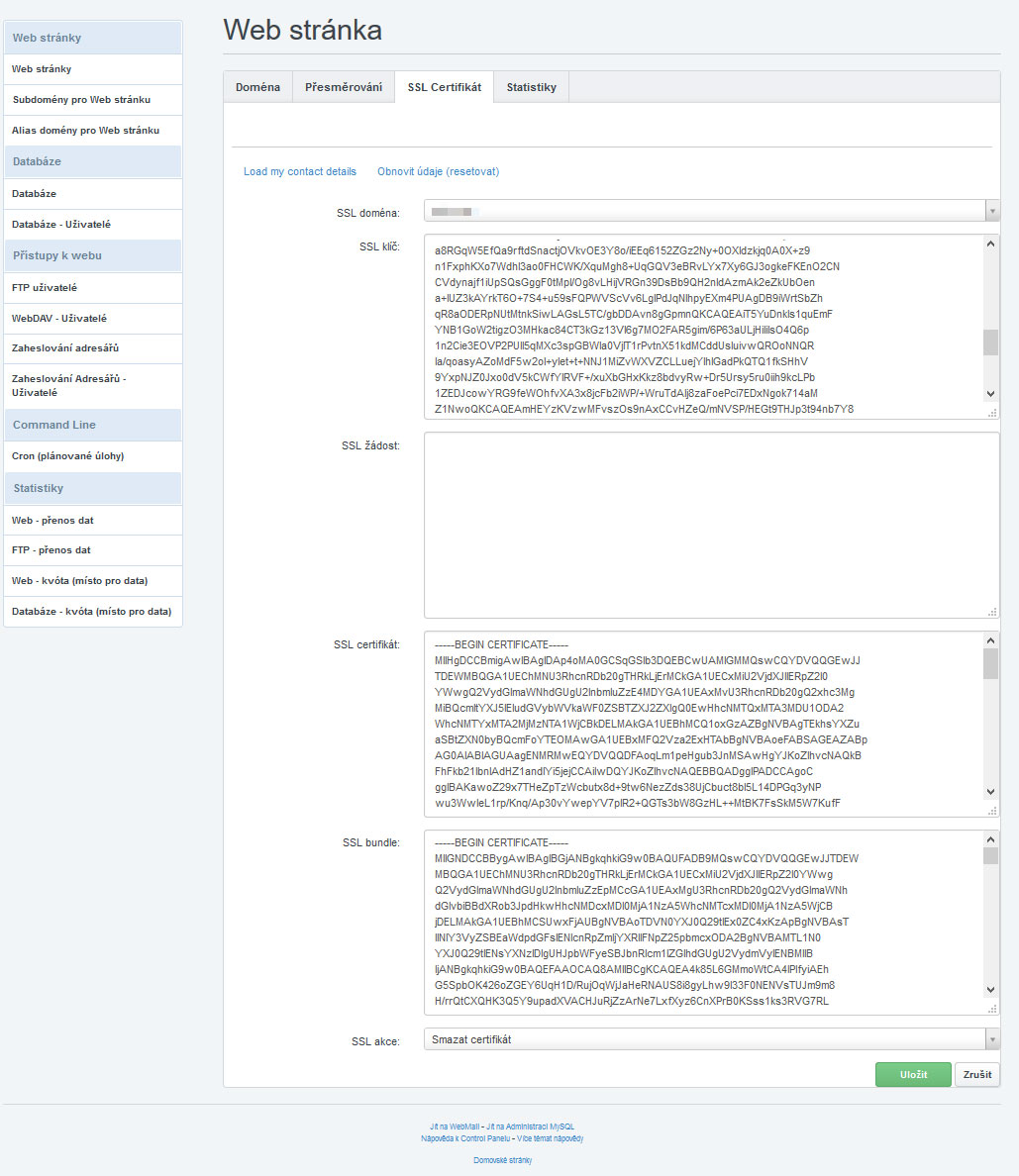Open the Přesměrování tab
Viewport: 1019px width, 1176px height.
pyautogui.click(x=343, y=87)
